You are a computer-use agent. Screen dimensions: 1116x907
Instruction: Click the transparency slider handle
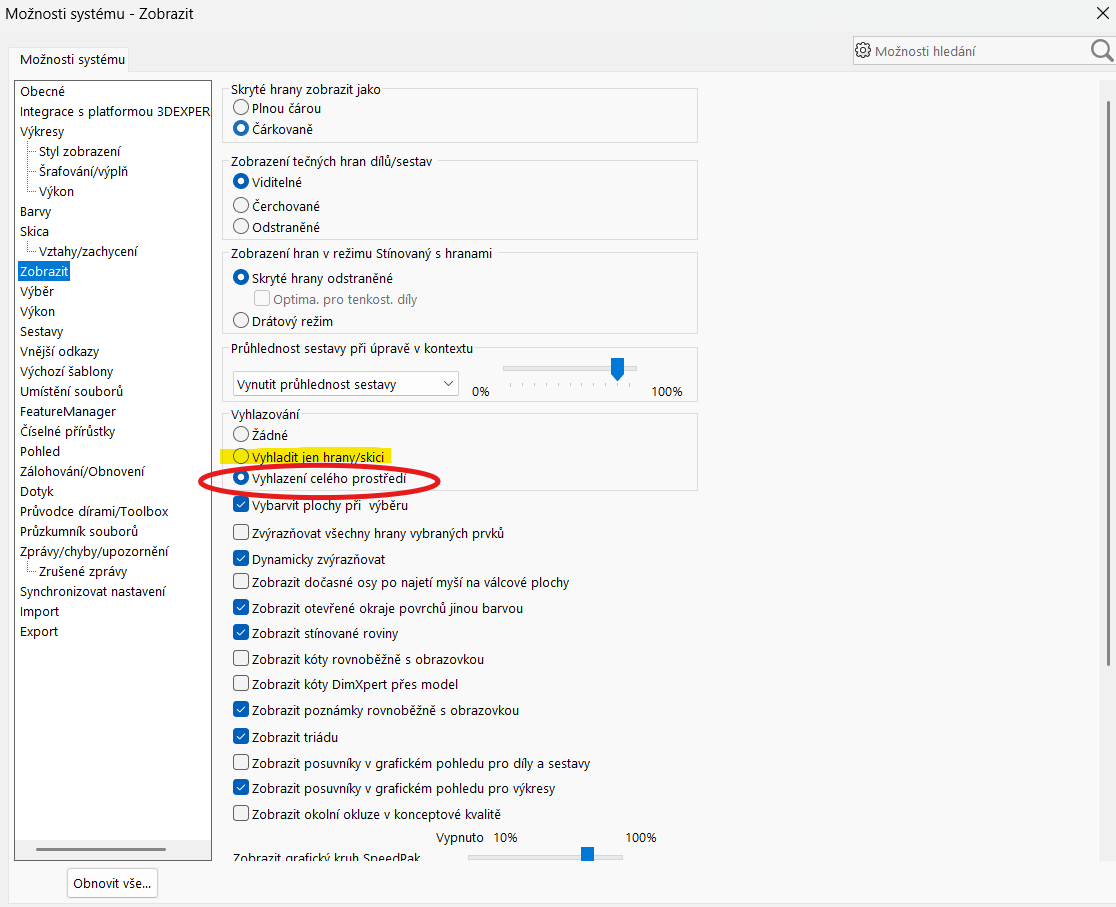point(617,369)
